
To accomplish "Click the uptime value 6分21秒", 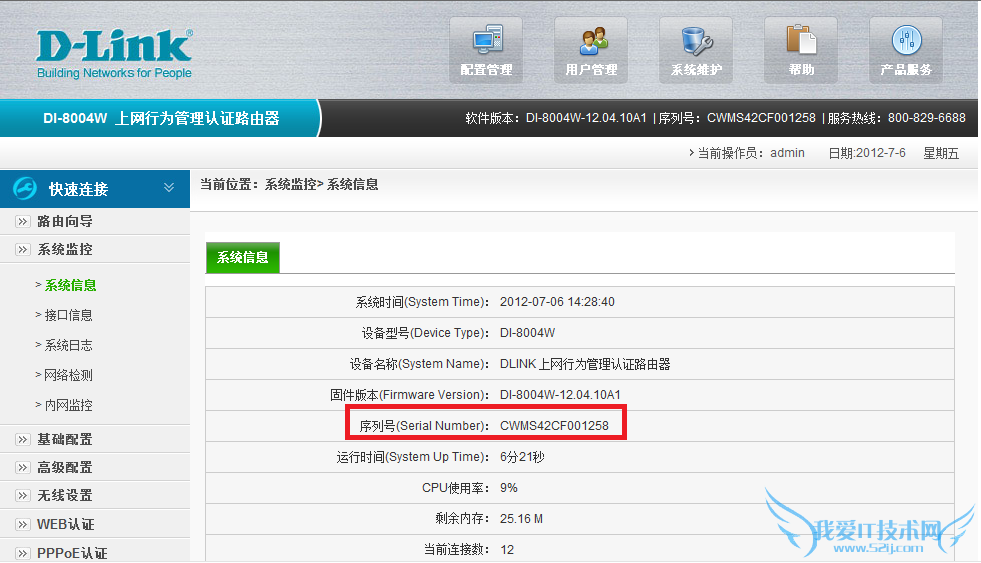I will pos(522,457).
